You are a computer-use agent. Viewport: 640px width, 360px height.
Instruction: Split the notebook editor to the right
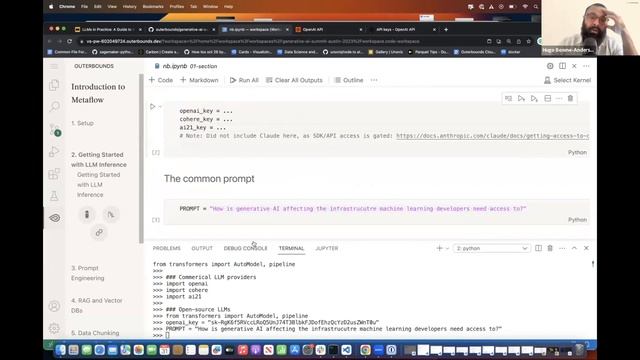tap(562, 66)
